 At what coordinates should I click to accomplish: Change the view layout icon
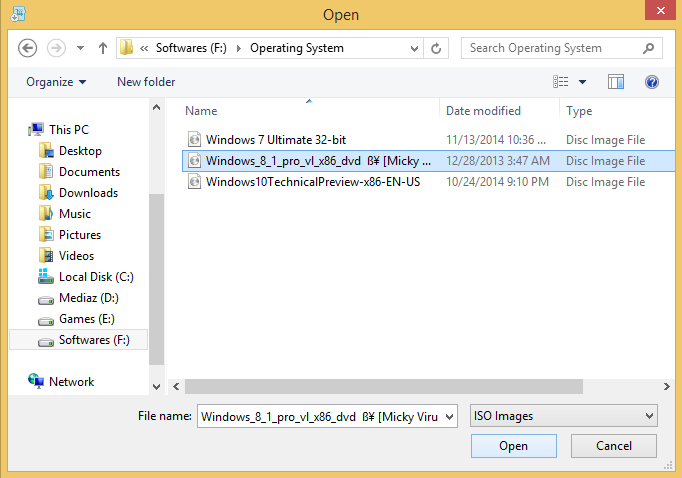click(561, 82)
